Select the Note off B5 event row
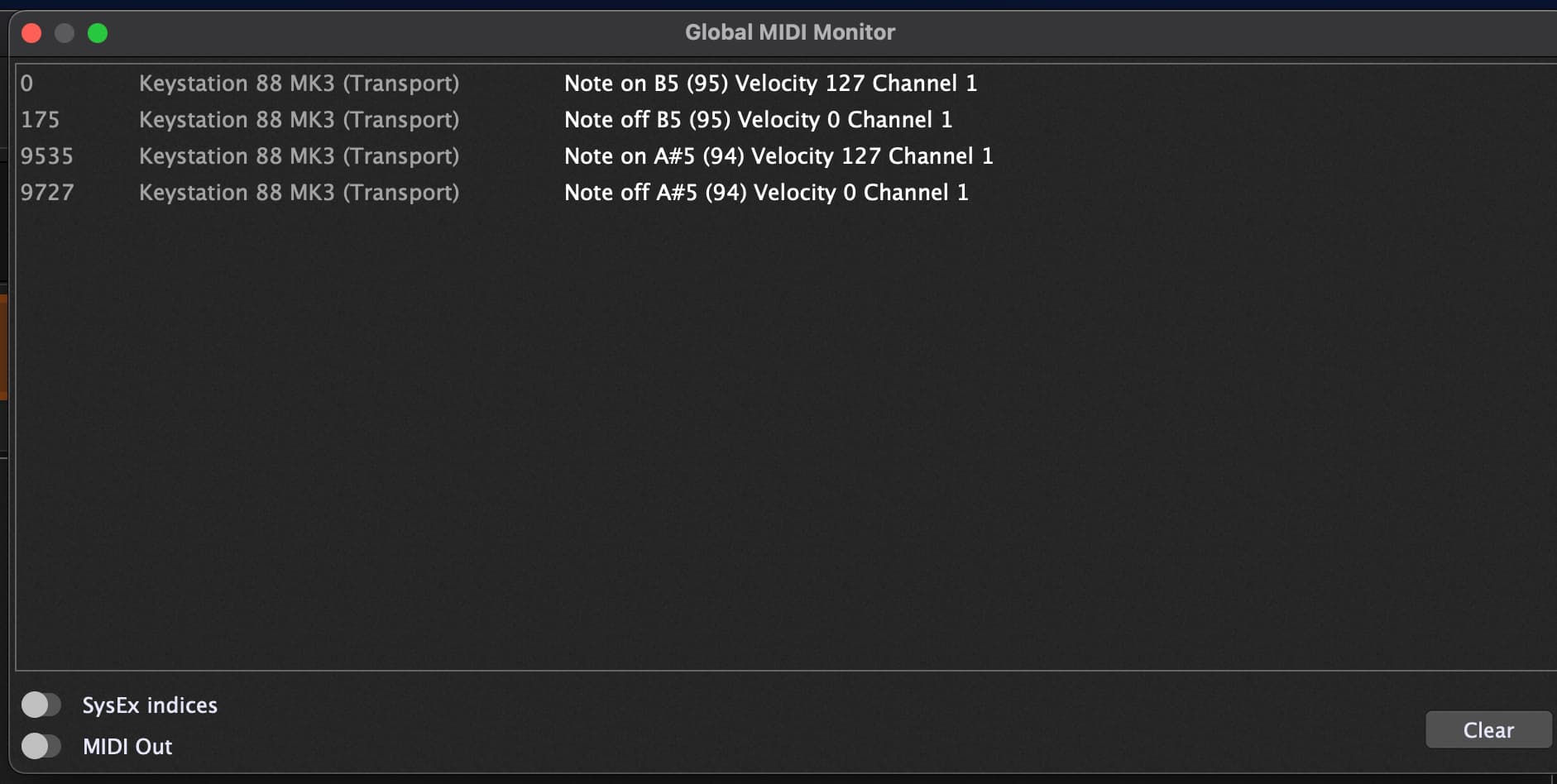The height and width of the screenshot is (784, 1557). point(757,119)
